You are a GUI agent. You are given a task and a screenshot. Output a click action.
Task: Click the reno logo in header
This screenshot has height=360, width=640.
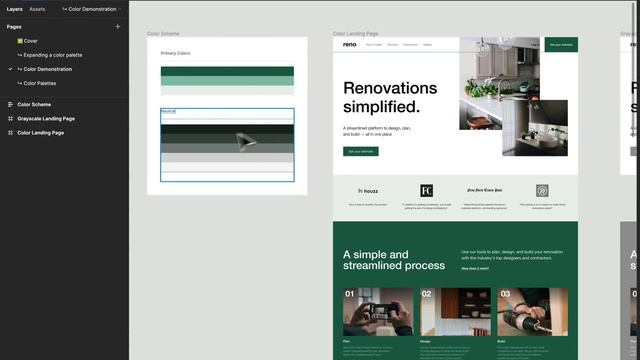(x=349, y=44)
